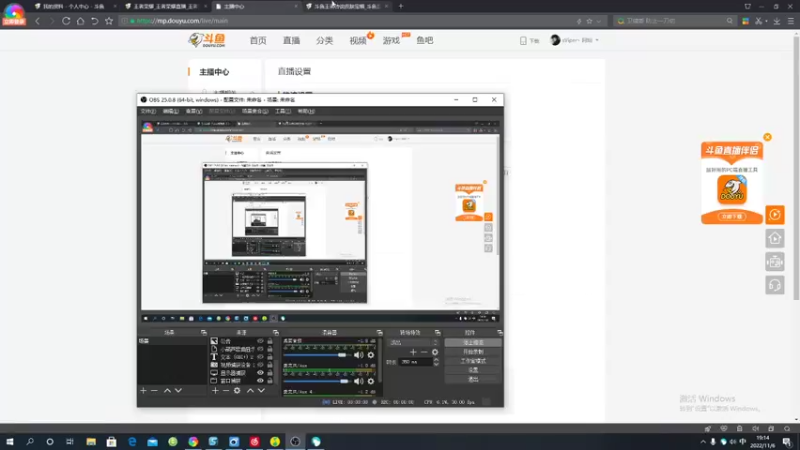Reload the page in the browser toolbar
Viewport: 800px width, 450px height.
tap(66, 21)
